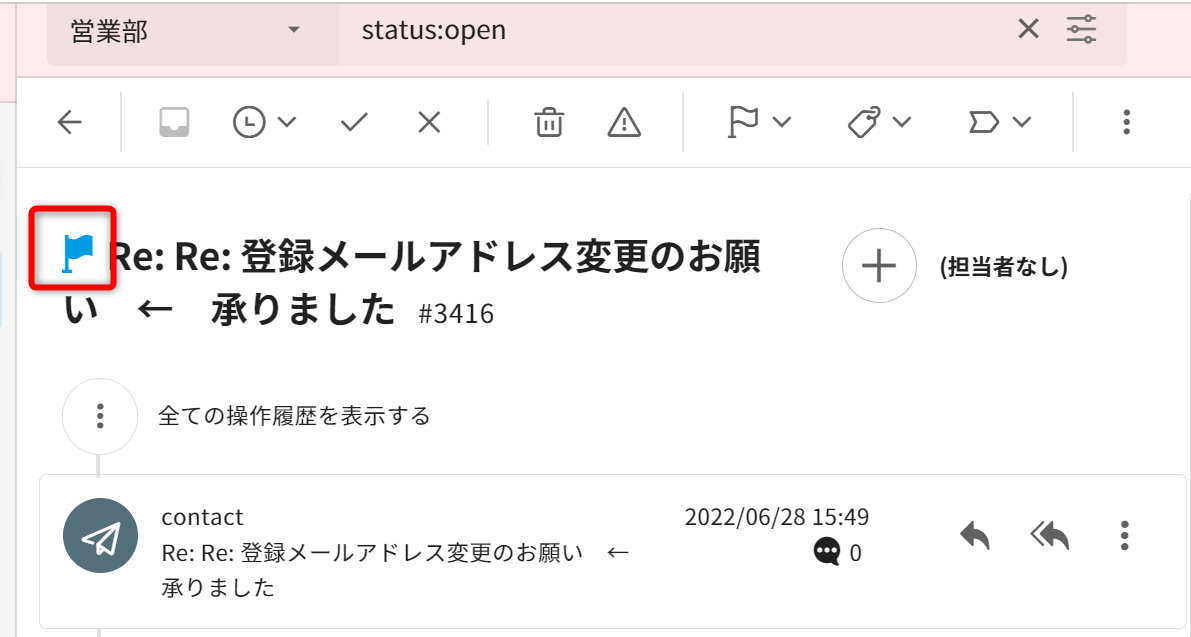Clear the status:open search filter
The width and height of the screenshot is (1191, 637).
point(1028,30)
